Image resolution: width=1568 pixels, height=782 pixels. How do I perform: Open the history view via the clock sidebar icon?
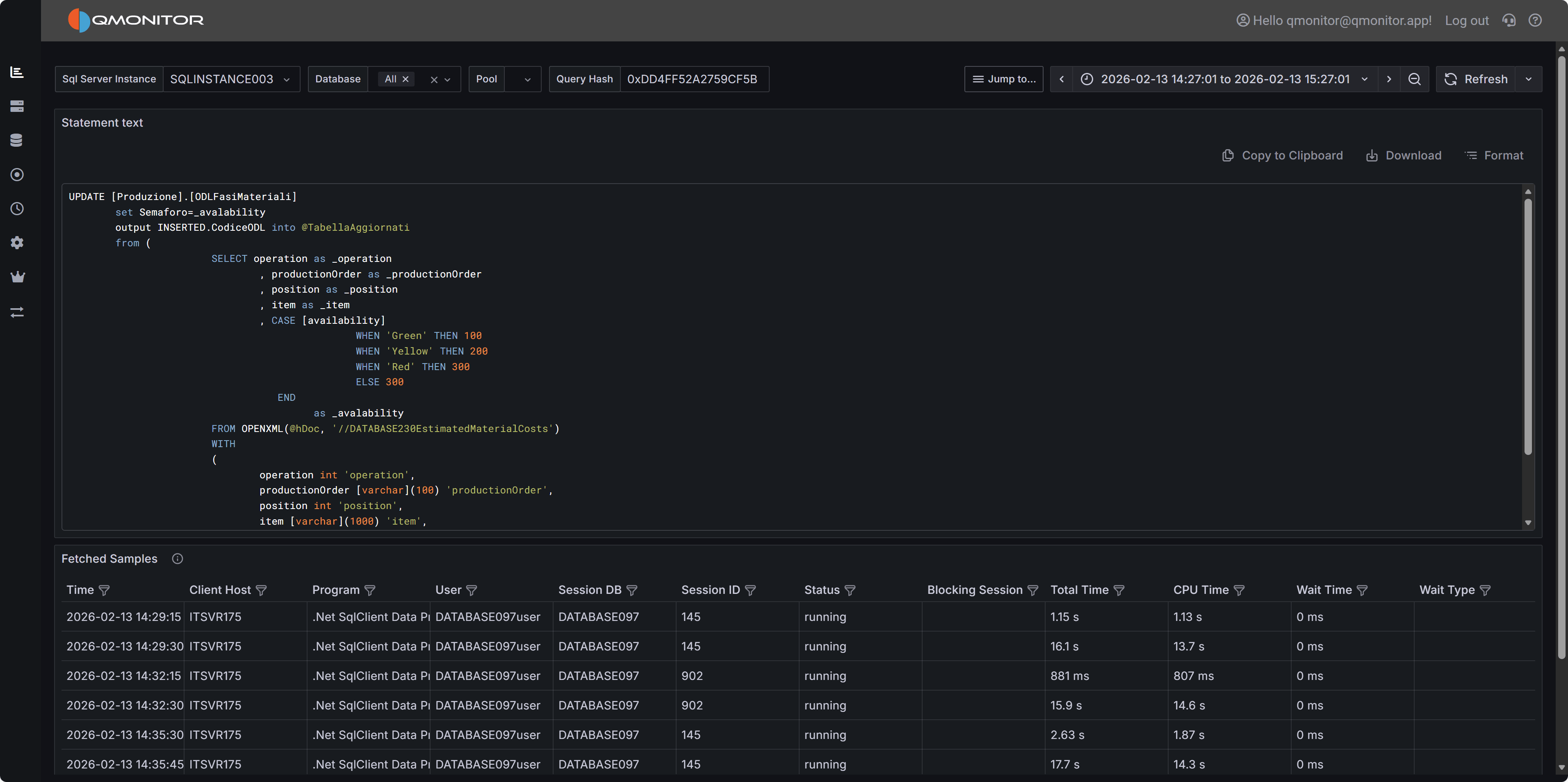(17, 209)
